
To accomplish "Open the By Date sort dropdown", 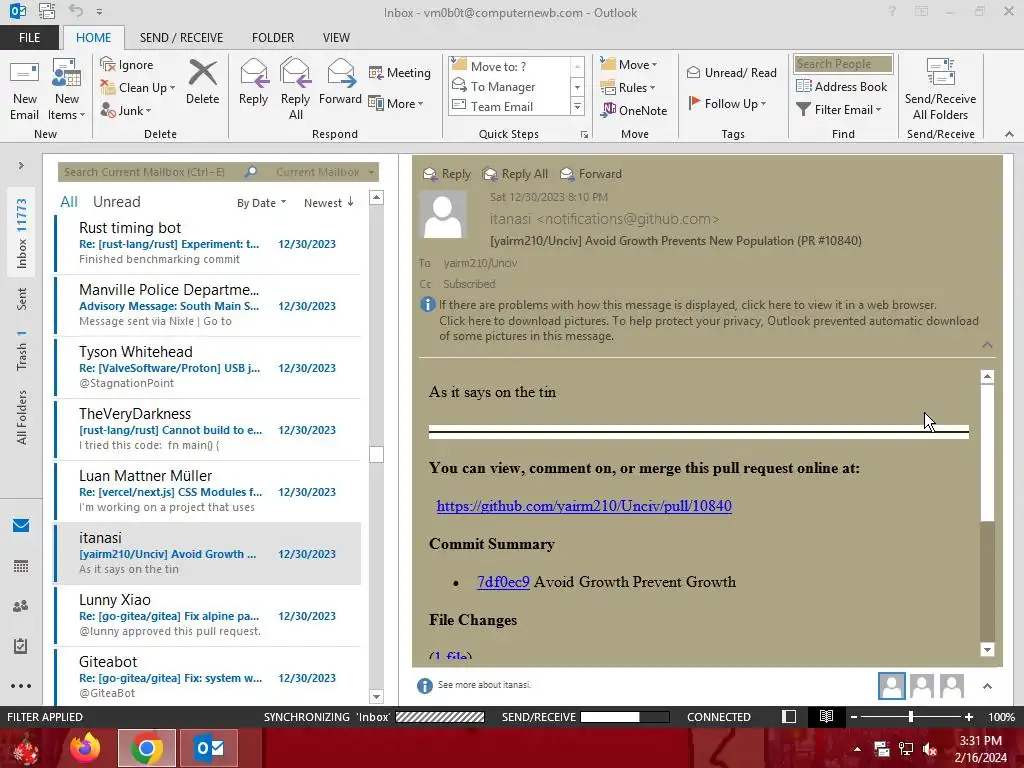I will coord(261,203).
